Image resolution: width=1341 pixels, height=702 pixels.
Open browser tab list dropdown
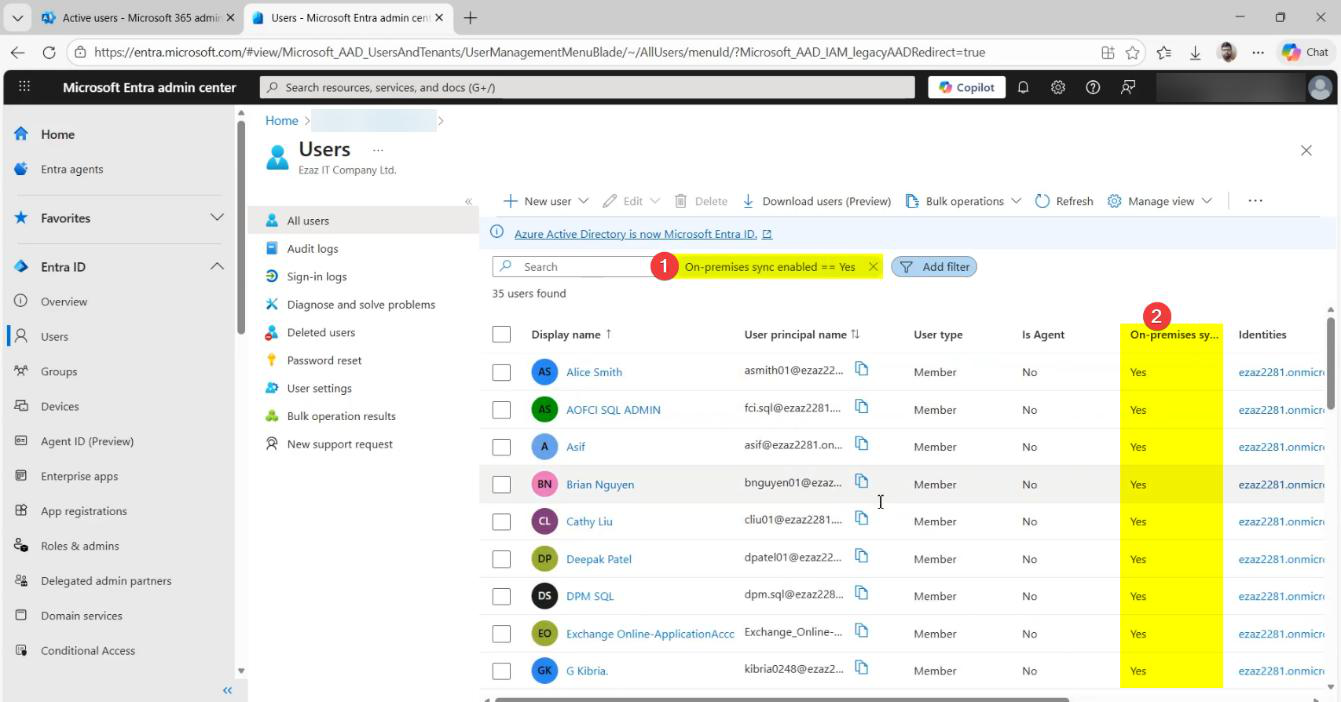pyautogui.click(x=17, y=18)
